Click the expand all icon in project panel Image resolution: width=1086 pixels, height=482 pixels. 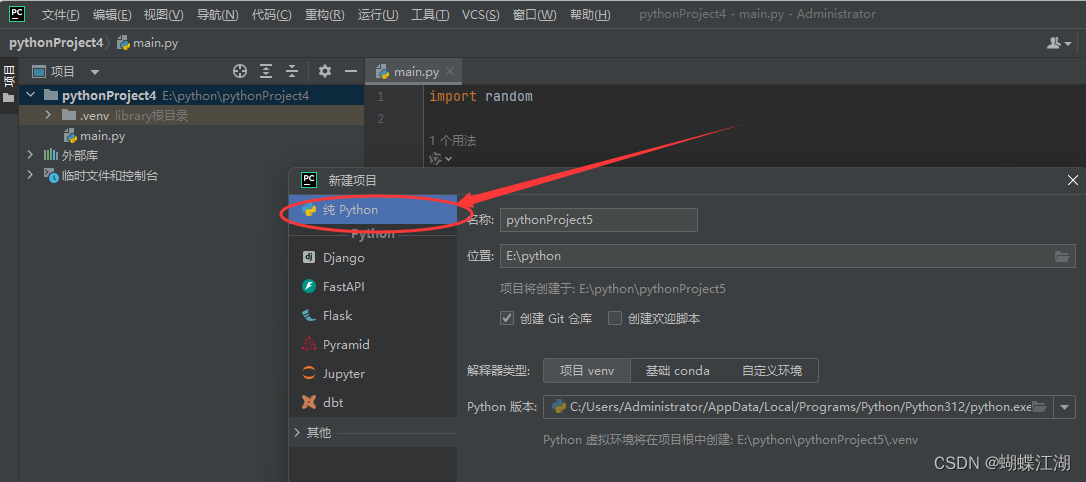[266, 71]
